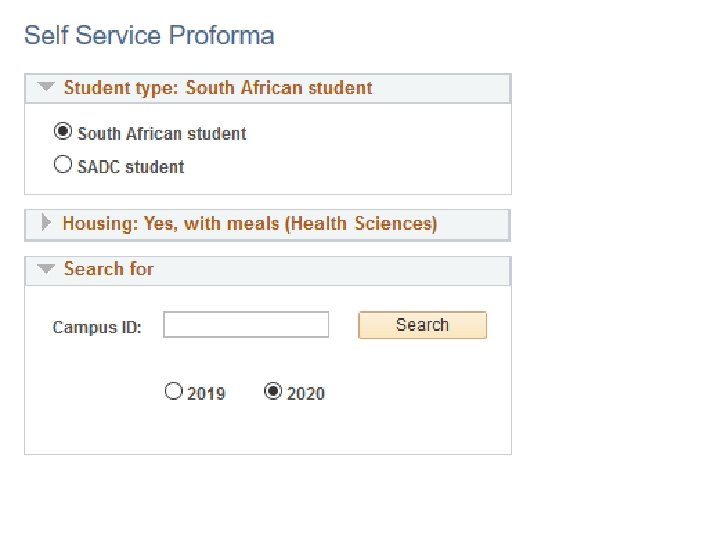Click the 'Campus ID:' field label
The height and width of the screenshot is (540, 720).
[97, 328]
